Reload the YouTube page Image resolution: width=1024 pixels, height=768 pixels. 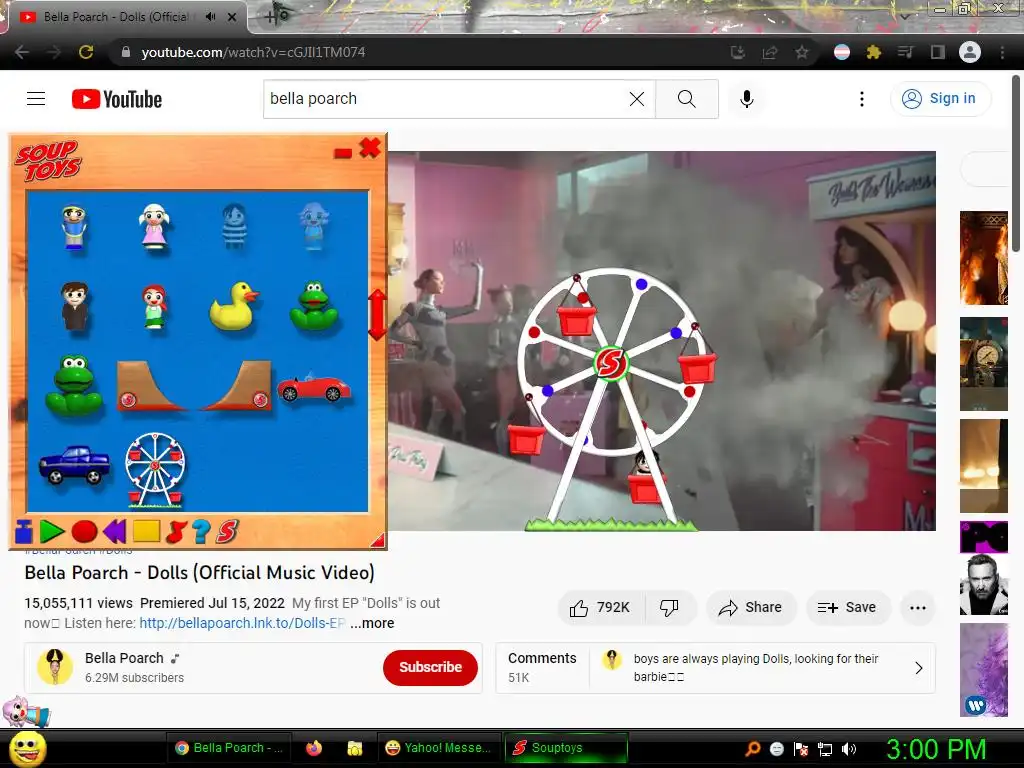point(86,52)
